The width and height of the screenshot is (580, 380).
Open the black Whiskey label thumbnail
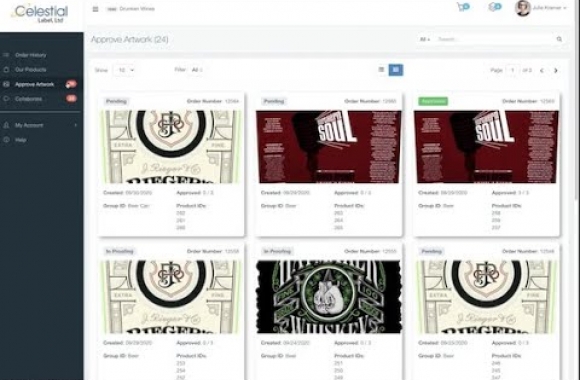[328, 297]
